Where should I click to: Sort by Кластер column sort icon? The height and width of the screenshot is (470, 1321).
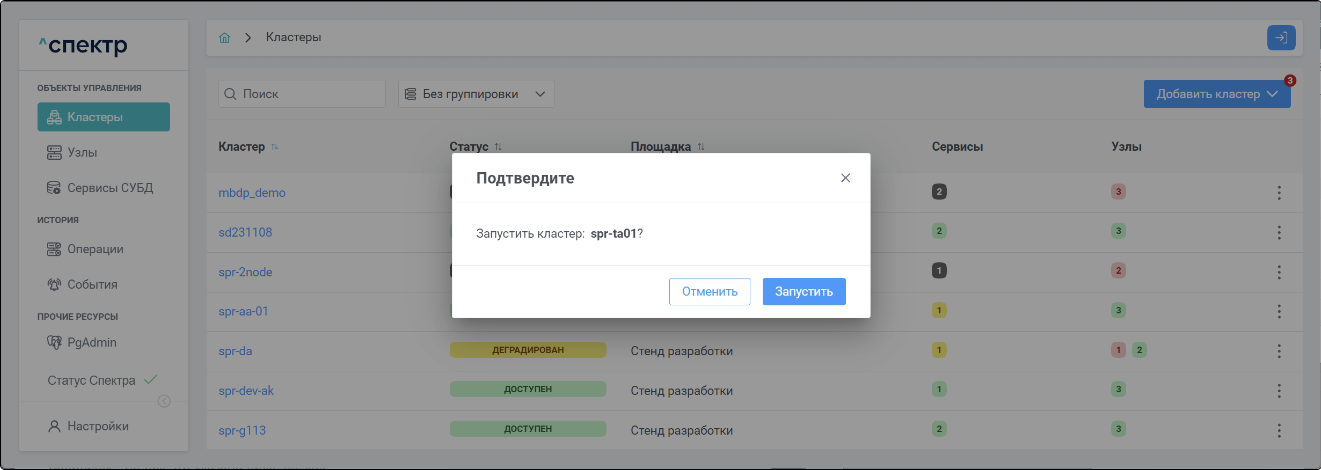tap(275, 147)
